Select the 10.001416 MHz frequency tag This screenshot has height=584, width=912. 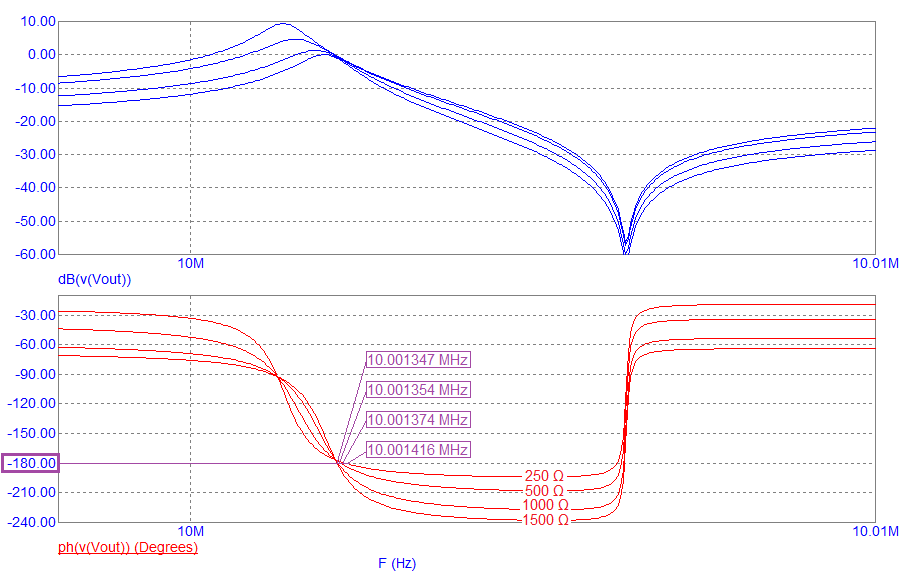(418, 450)
